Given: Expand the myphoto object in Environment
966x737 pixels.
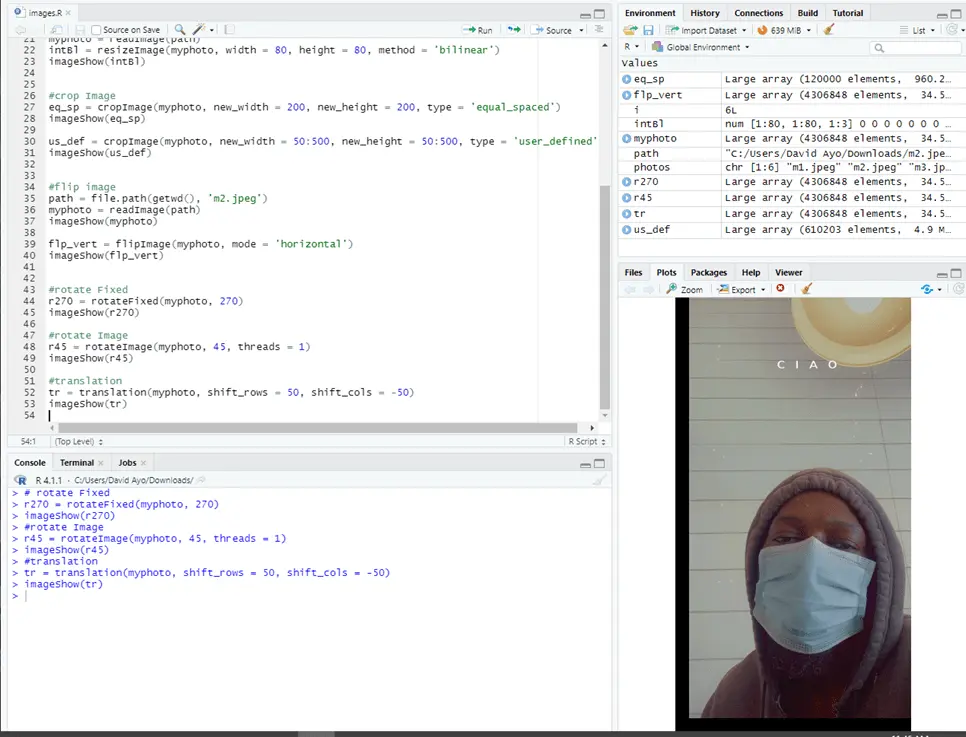Looking at the screenshot, I should click(x=627, y=138).
